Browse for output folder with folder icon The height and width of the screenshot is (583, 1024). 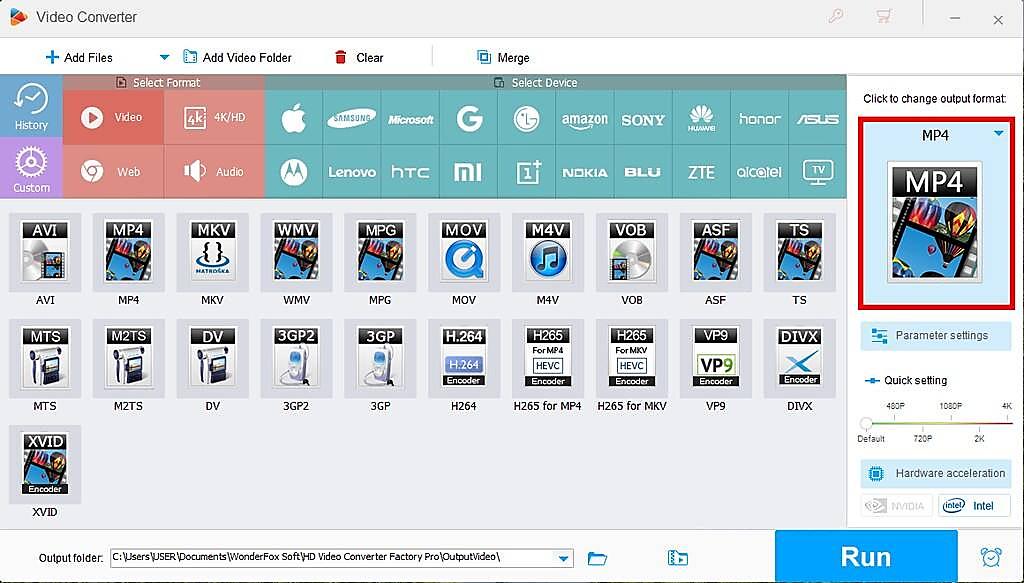[597, 558]
